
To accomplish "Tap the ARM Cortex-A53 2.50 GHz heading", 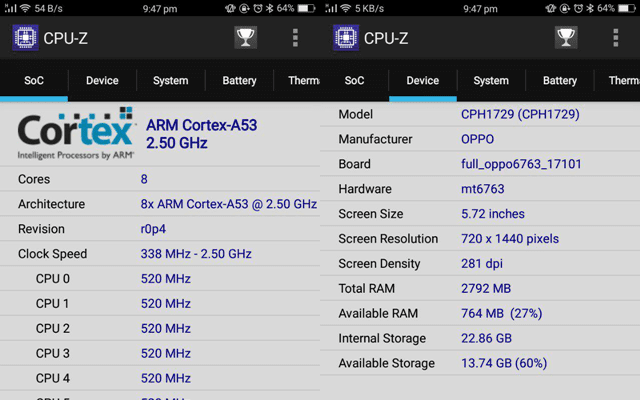I will (202, 134).
